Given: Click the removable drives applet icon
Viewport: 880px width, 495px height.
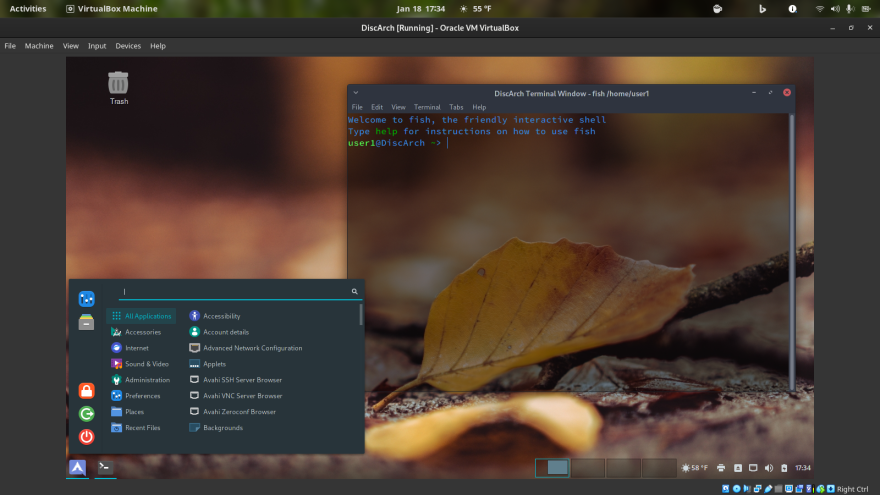Looking at the screenshot, I should coord(738,468).
